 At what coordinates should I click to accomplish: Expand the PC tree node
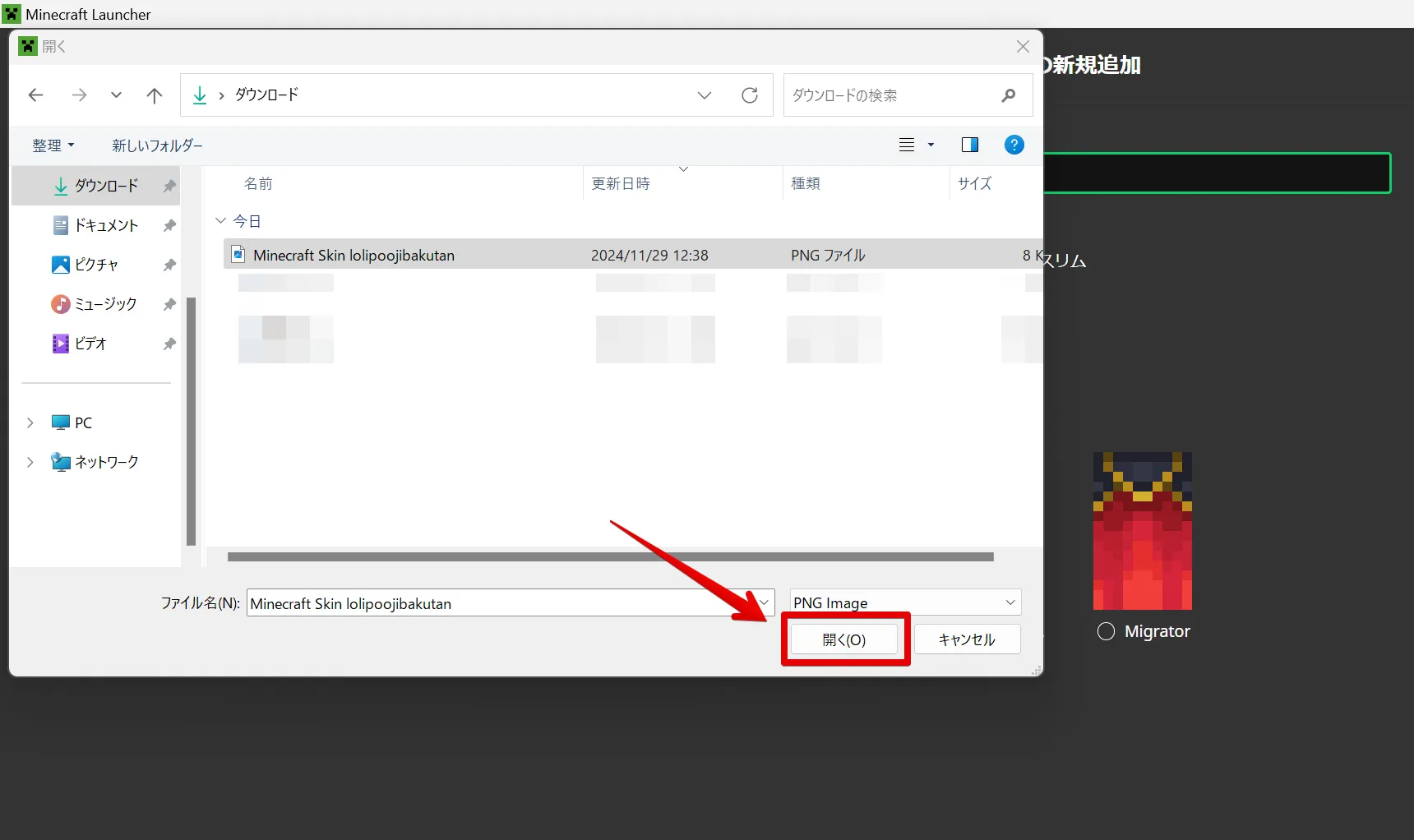tap(30, 422)
